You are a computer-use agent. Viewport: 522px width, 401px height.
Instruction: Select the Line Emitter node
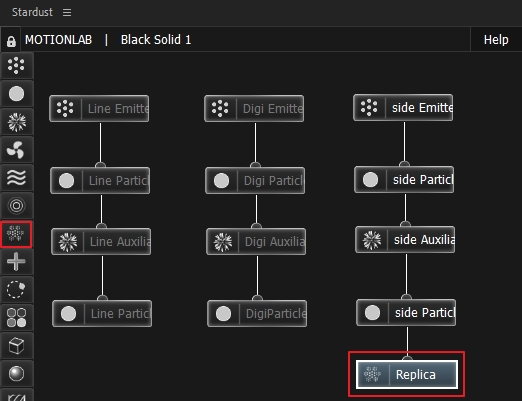99,108
